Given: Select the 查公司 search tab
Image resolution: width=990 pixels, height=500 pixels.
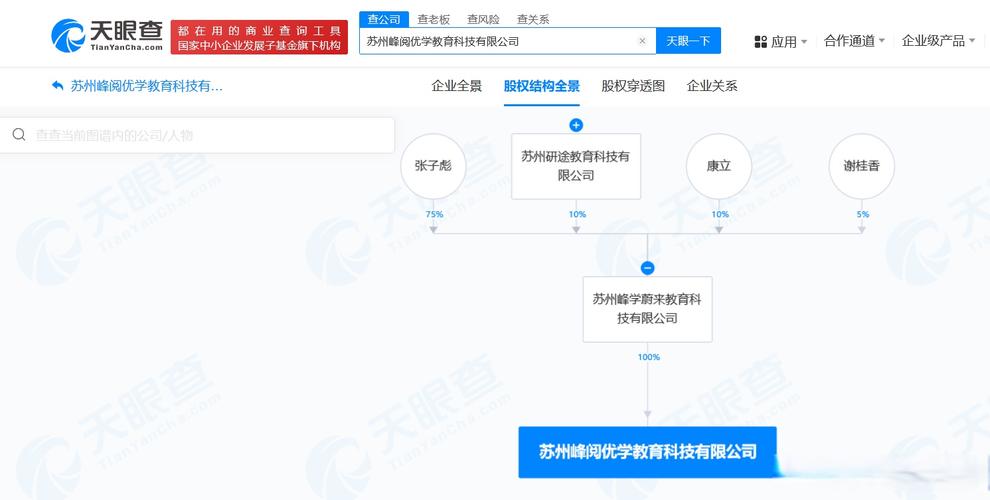Looking at the screenshot, I should tap(384, 20).
